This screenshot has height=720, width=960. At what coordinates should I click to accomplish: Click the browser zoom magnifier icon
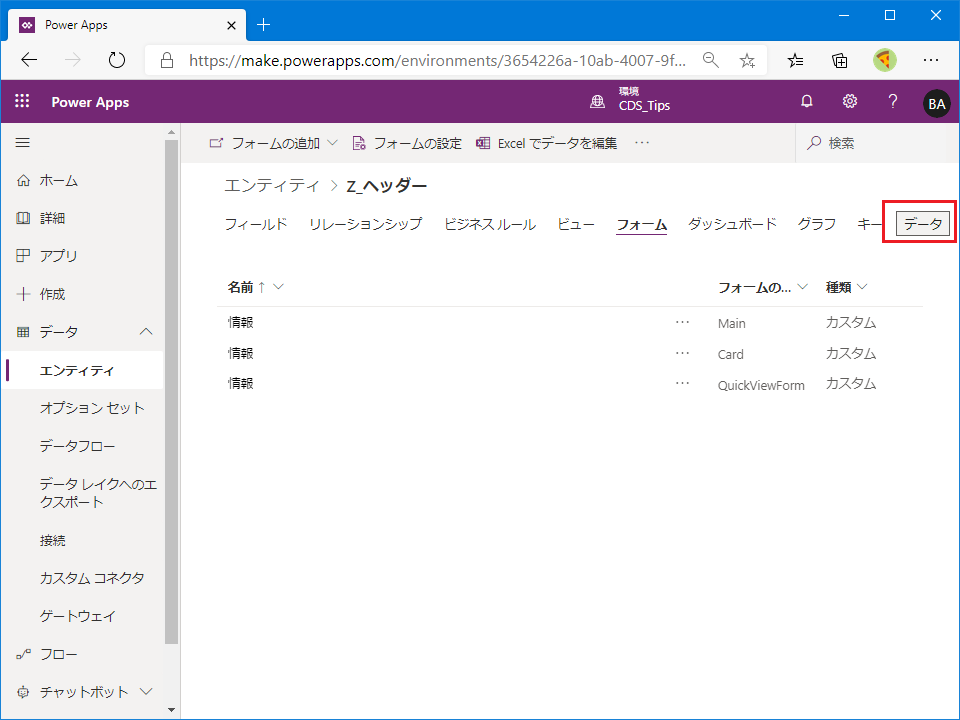point(710,60)
